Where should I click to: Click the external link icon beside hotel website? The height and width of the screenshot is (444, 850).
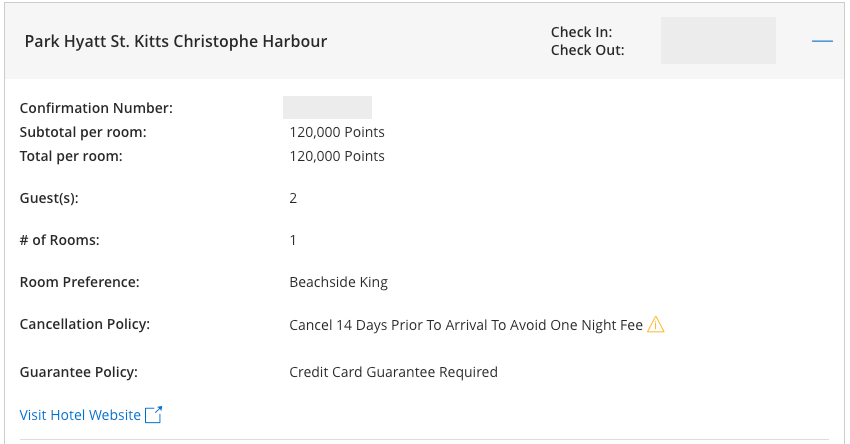(x=153, y=415)
